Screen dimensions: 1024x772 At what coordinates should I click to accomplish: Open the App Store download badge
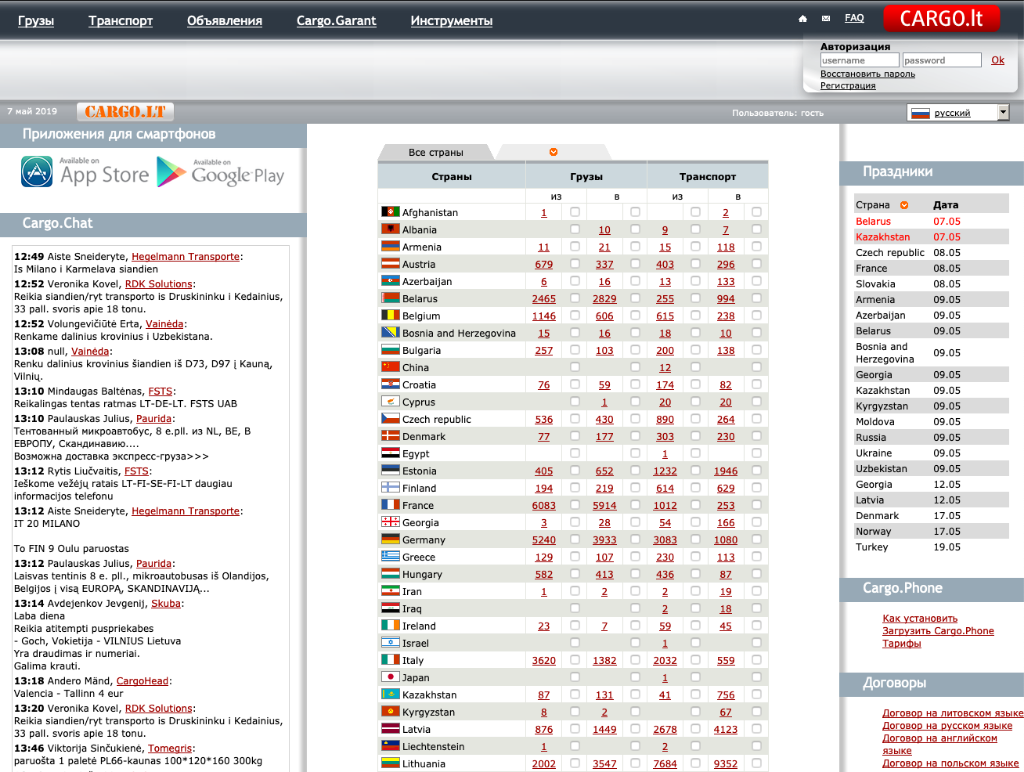coord(85,172)
